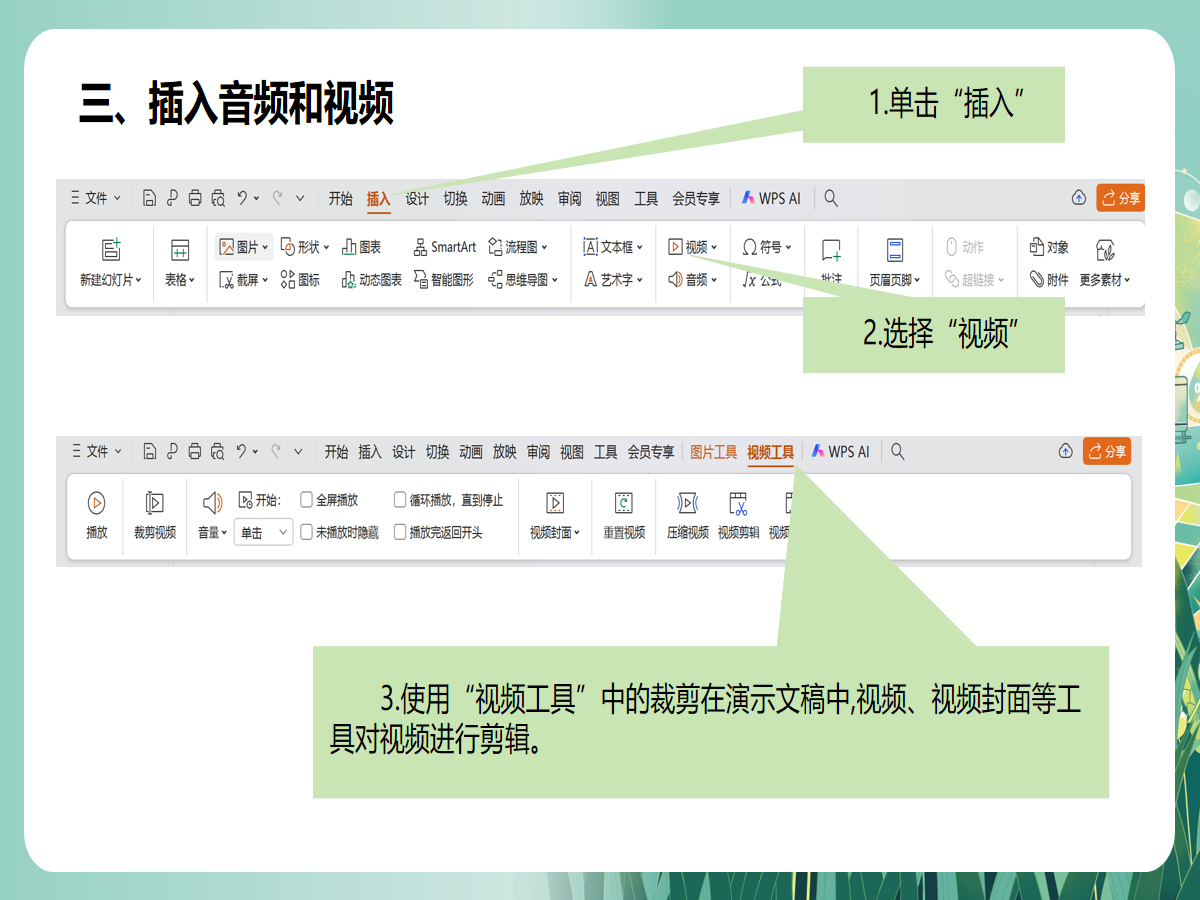1200x900 pixels.
Task: Enable the 全屏播放 checkbox
Action: click(307, 500)
